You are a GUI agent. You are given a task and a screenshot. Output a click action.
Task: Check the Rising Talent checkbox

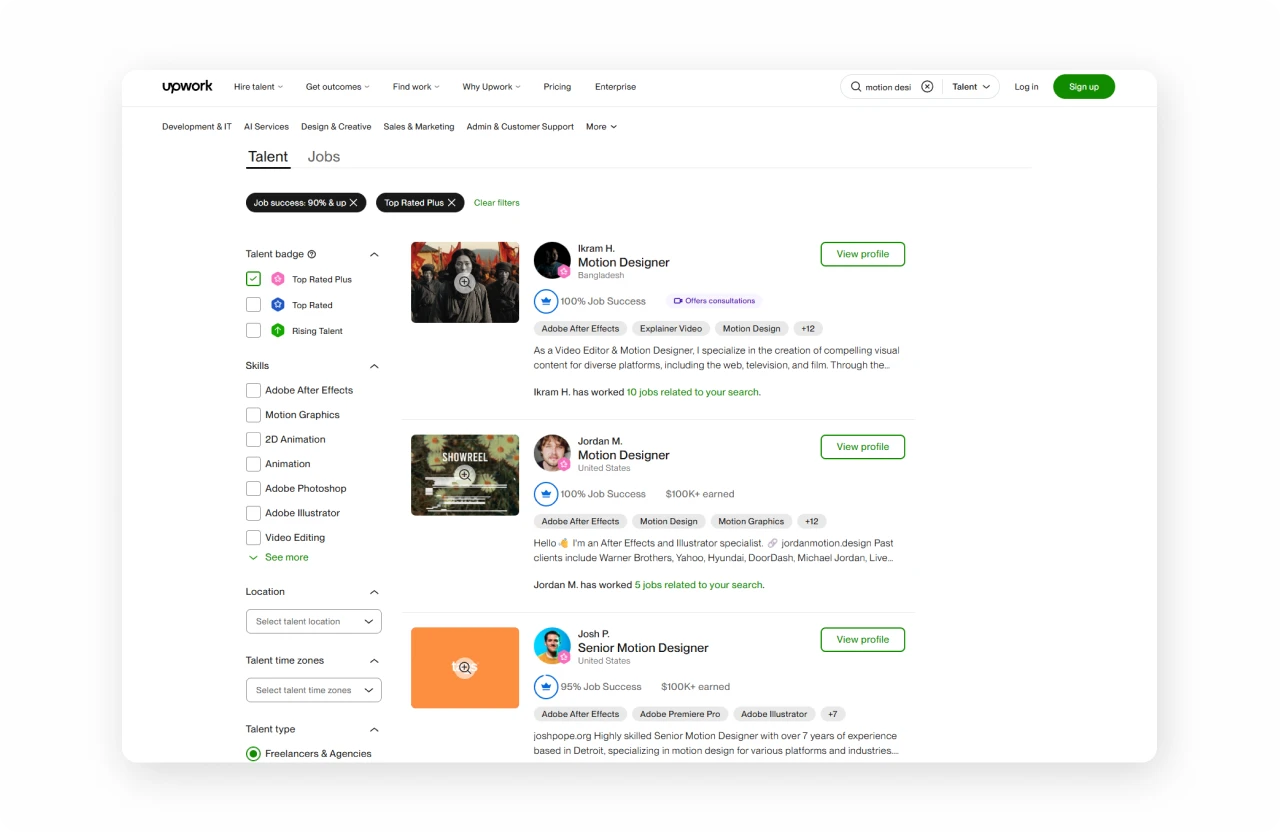(253, 330)
